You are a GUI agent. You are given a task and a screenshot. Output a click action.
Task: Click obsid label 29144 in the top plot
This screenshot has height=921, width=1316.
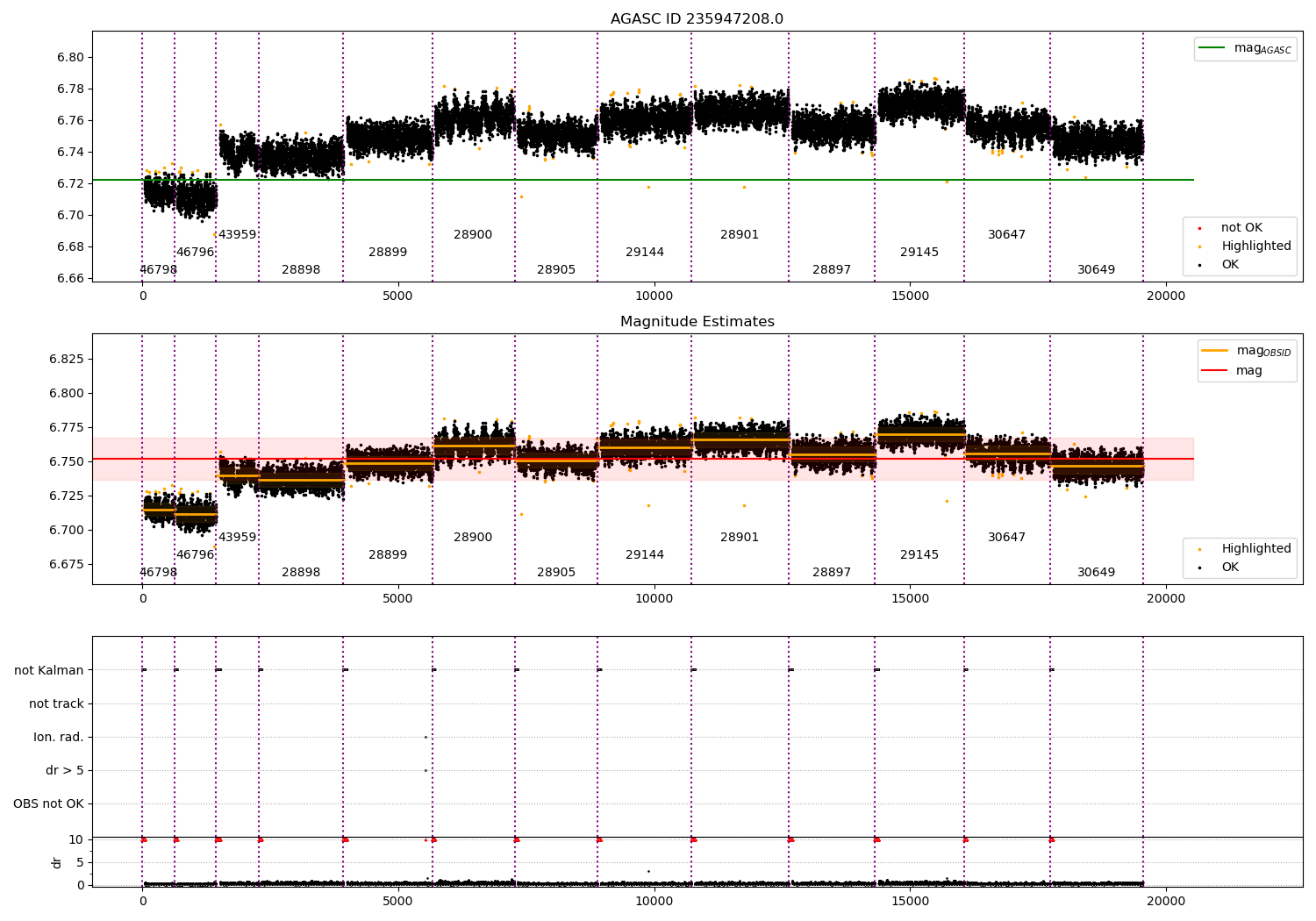(645, 253)
